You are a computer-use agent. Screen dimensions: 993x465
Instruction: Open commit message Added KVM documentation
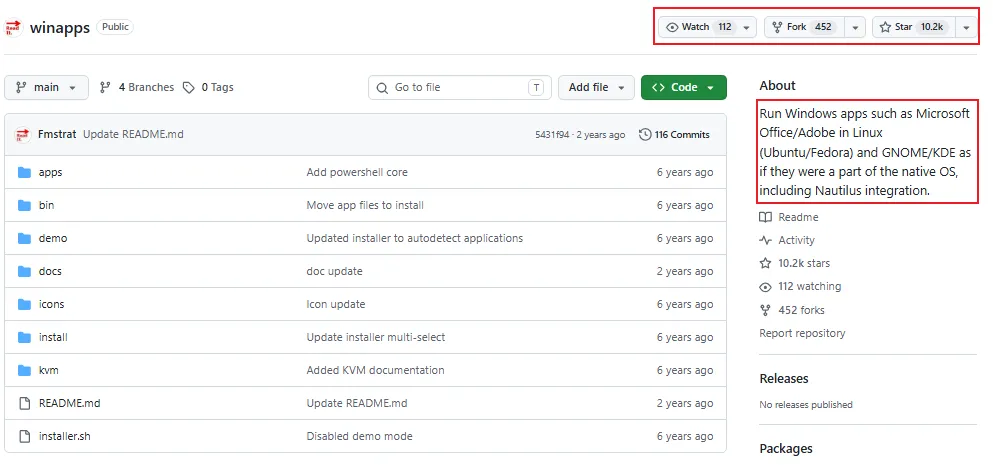[376, 370]
